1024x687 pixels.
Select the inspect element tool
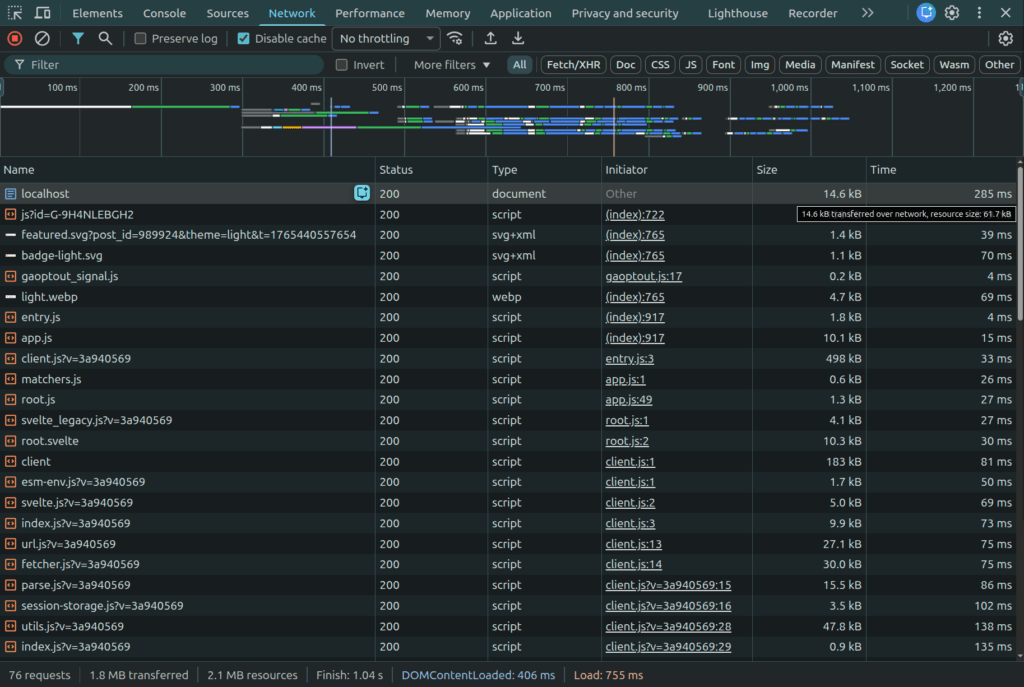click(15, 13)
